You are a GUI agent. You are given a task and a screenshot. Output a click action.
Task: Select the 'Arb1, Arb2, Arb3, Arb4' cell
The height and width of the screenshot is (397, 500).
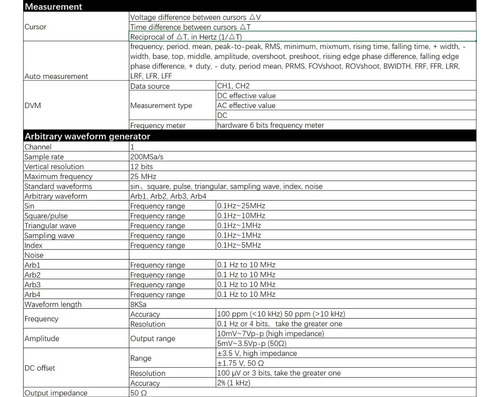point(303,196)
